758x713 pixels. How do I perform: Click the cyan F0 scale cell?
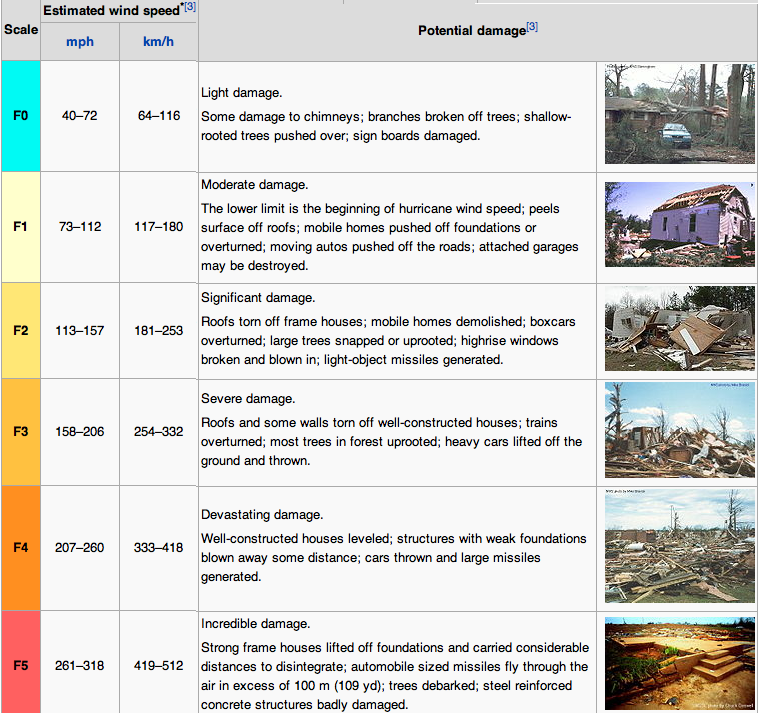(x=21, y=116)
